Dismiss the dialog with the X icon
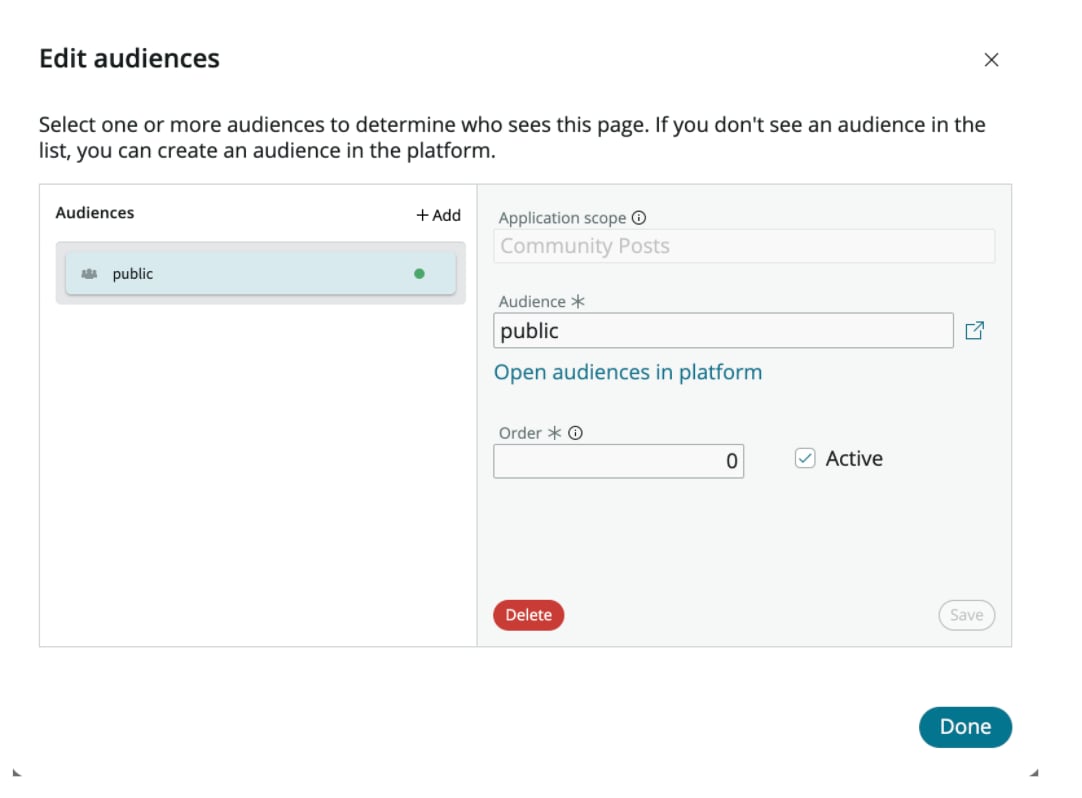The image size is (1082, 798). click(x=991, y=59)
